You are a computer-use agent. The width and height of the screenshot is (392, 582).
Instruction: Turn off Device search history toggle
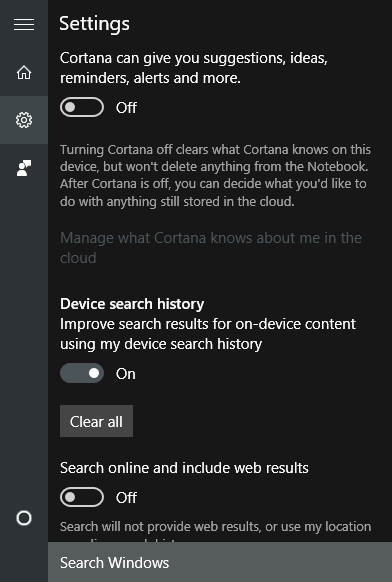(x=82, y=373)
